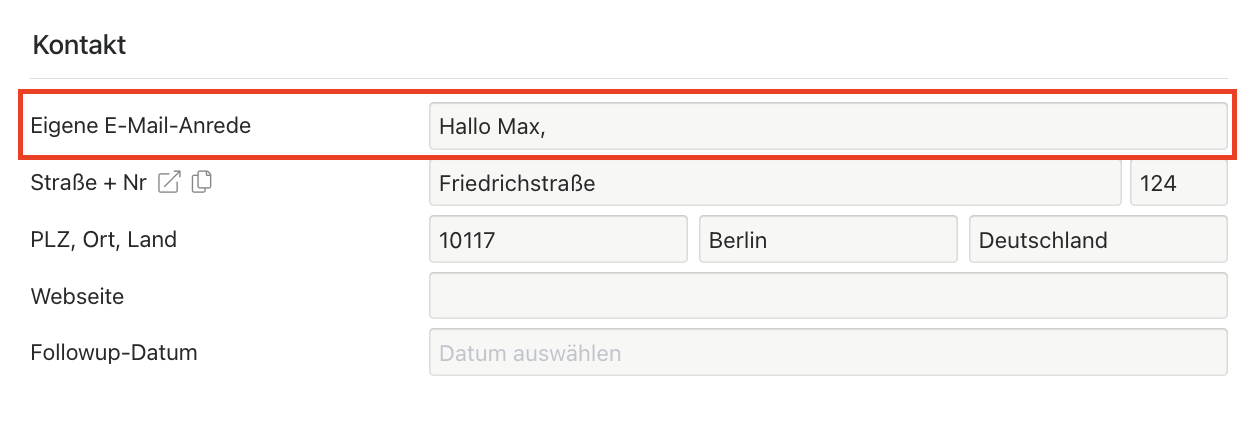
Task: Click the Eigene E-Mail-Anrede label
Action: [x=141, y=126]
